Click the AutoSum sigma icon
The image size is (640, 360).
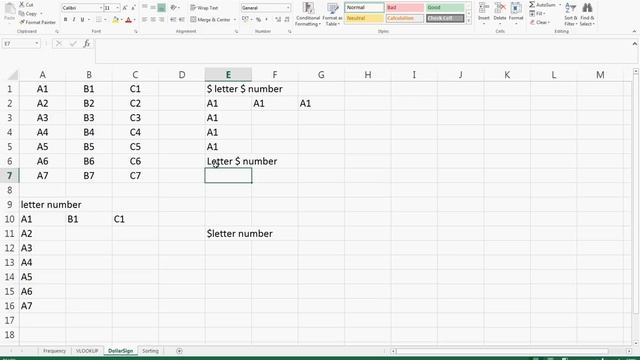pos(532,4)
